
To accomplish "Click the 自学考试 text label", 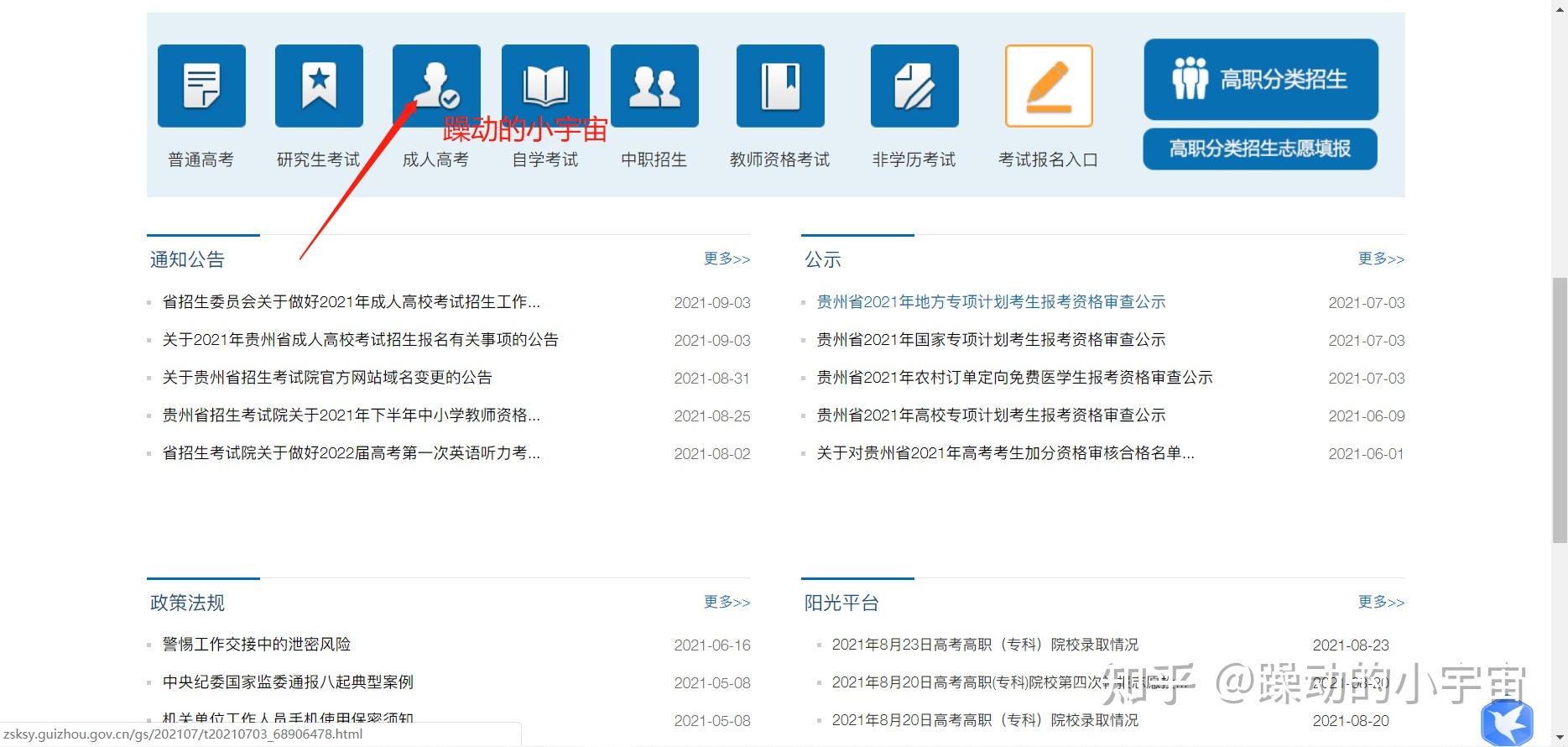I will click(545, 159).
